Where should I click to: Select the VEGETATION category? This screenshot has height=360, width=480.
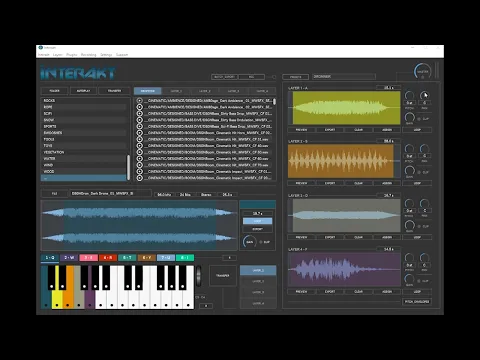83,152
